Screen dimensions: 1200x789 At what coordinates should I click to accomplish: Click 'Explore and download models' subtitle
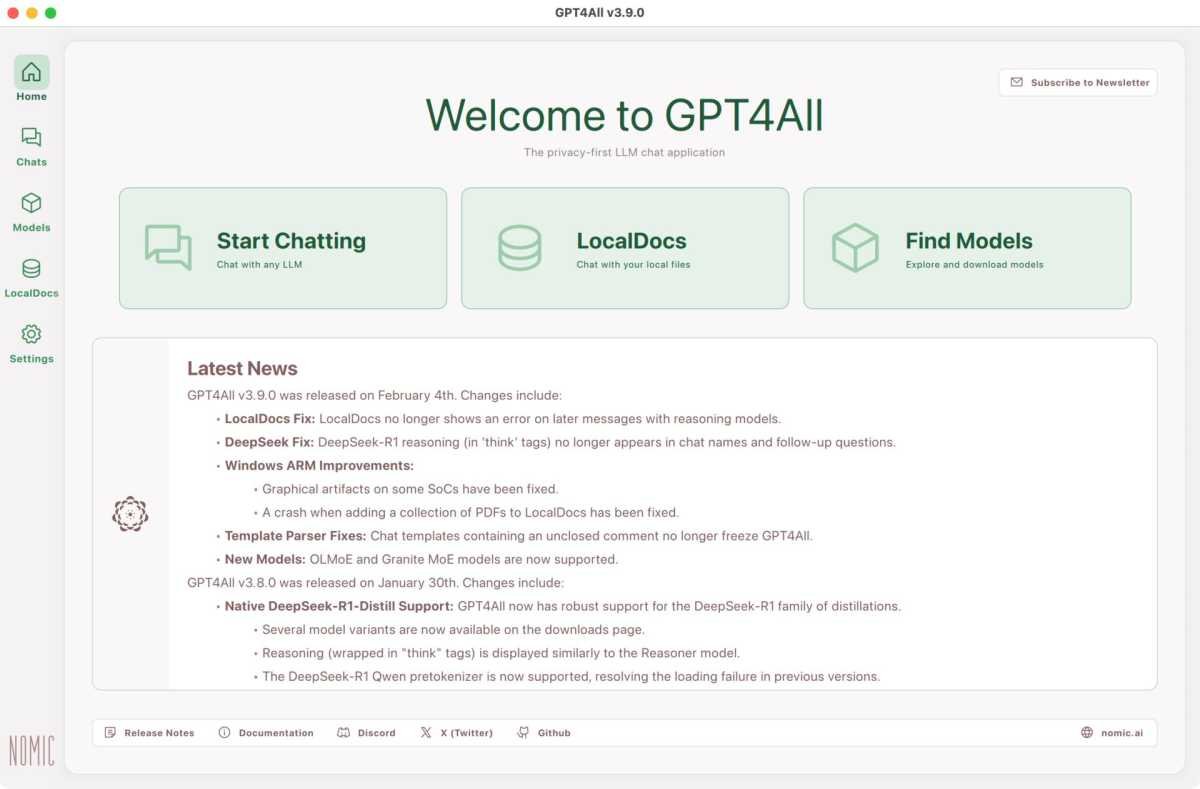click(974, 265)
